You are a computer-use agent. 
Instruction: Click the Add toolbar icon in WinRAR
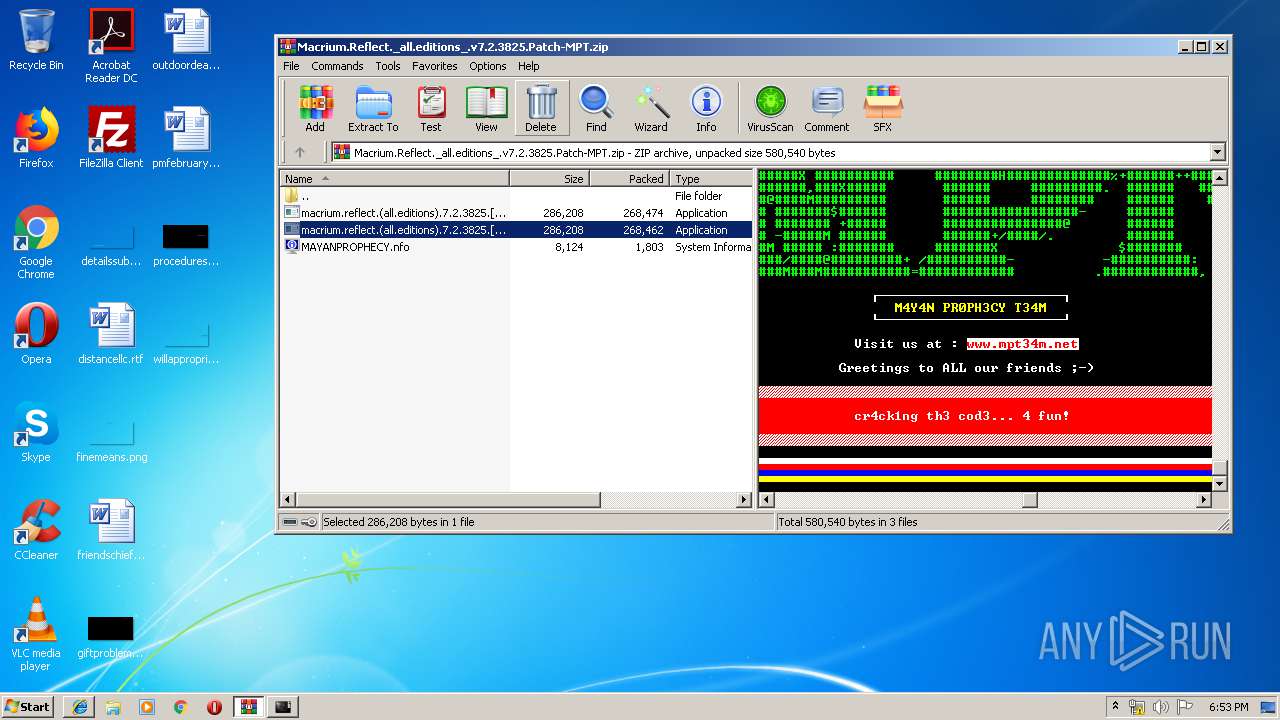click(x=315, y=108)
